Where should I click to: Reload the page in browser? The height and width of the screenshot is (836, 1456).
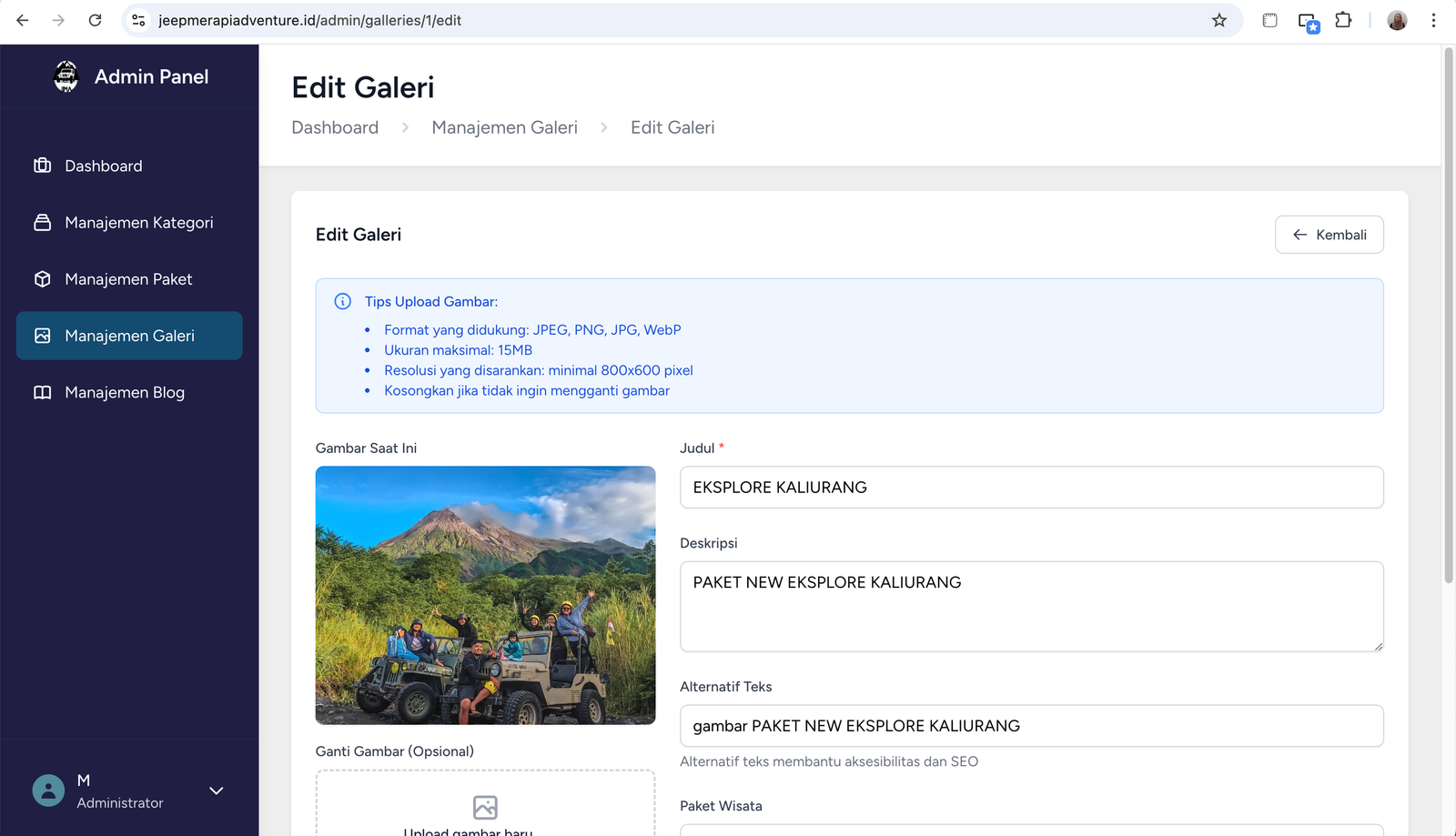[x=95, y=20]
